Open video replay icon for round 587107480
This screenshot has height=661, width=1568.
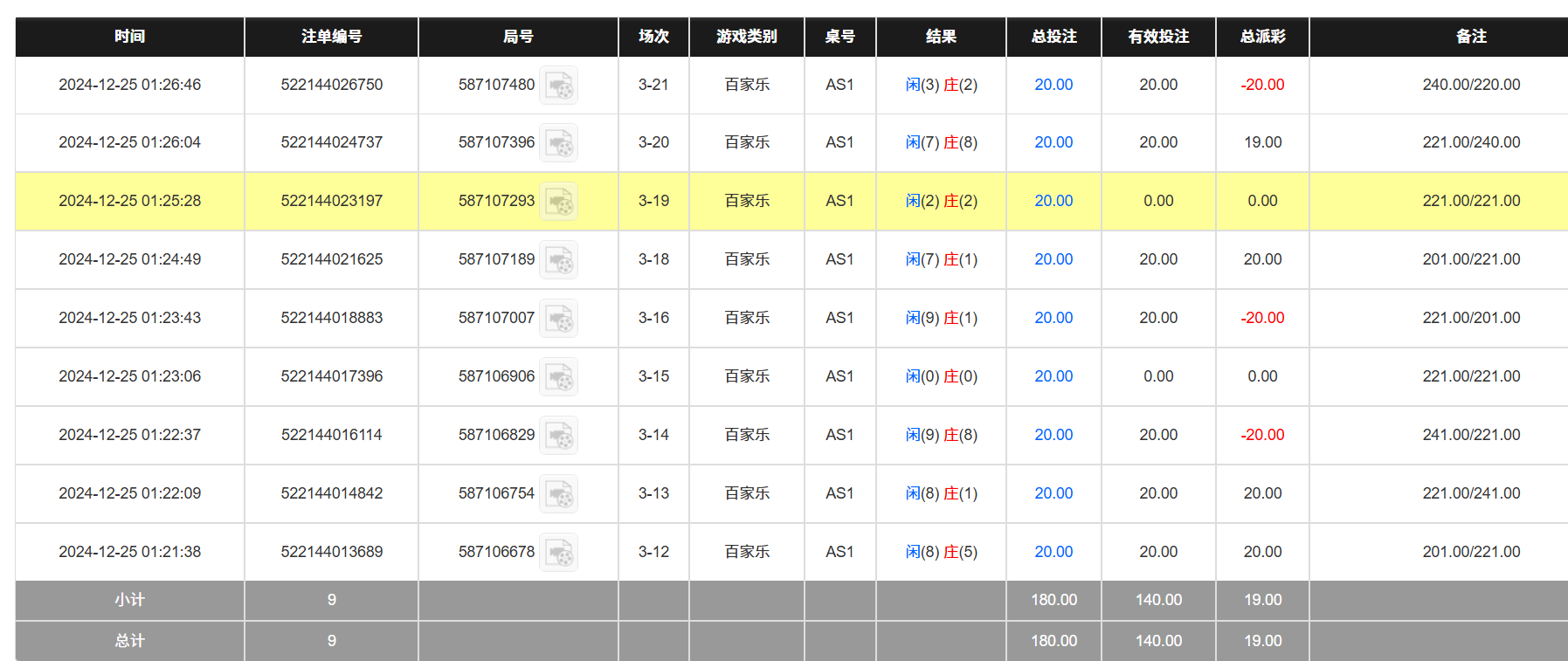point(558,86)
